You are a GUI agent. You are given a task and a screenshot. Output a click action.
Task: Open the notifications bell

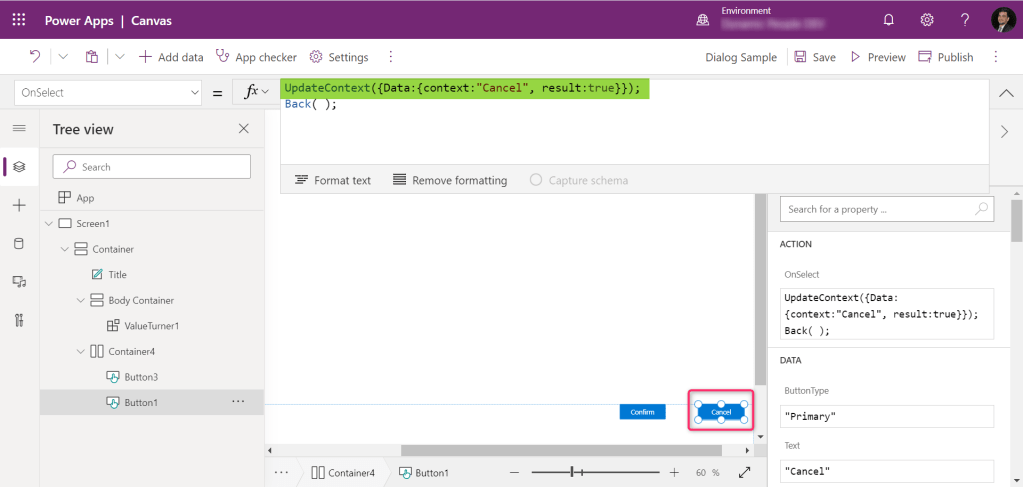coord(888,20)
